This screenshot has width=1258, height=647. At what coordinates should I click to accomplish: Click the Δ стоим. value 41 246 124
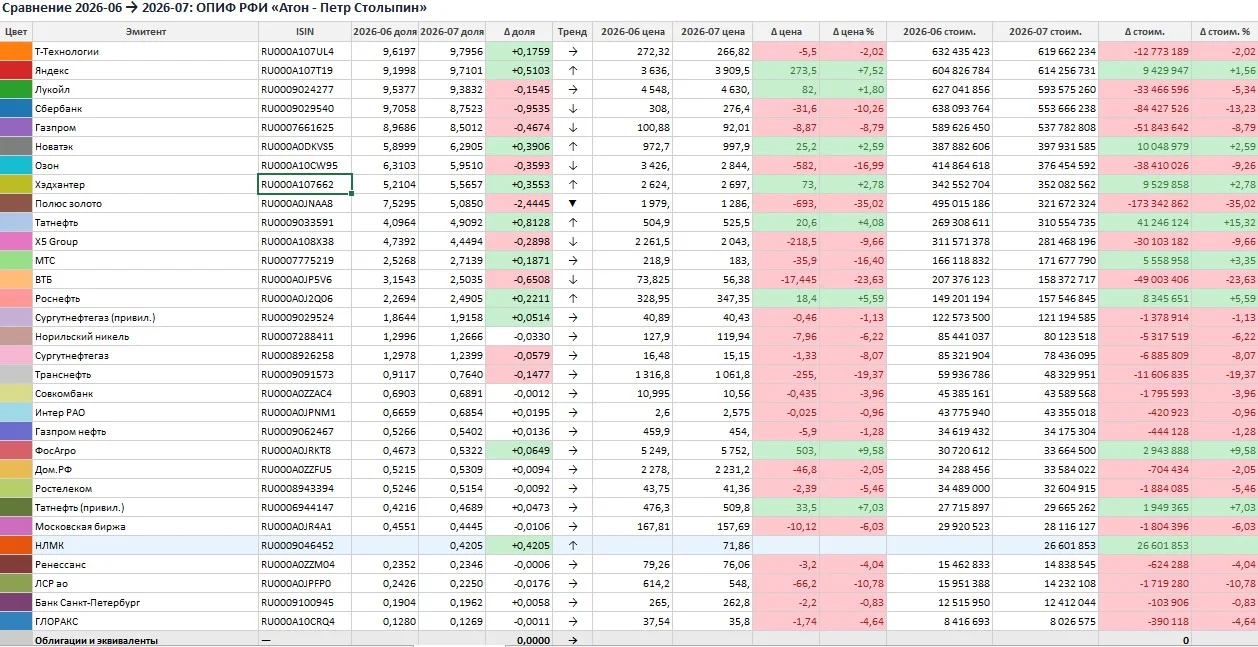click(x=1145, y=222)
